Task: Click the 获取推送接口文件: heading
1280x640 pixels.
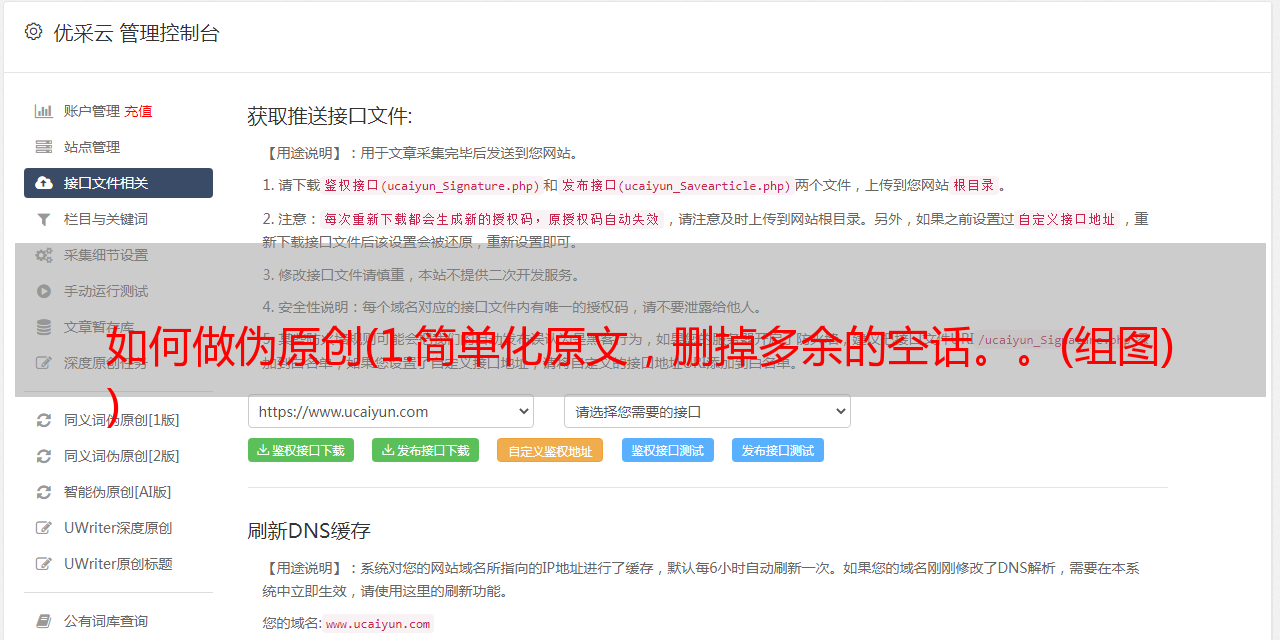Action: pos(330,116)
